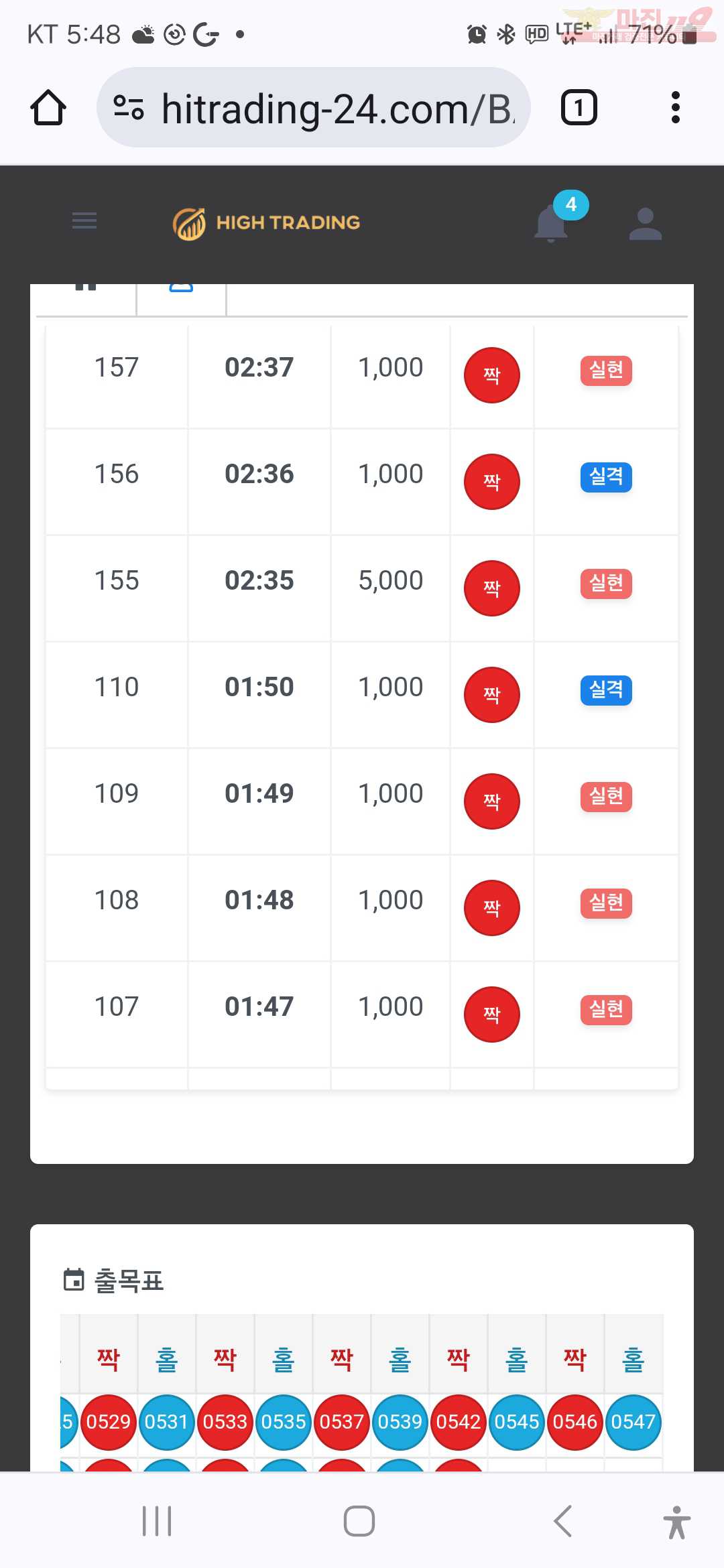Click the hitrading-24.com address bar

(x=314, y=107)
